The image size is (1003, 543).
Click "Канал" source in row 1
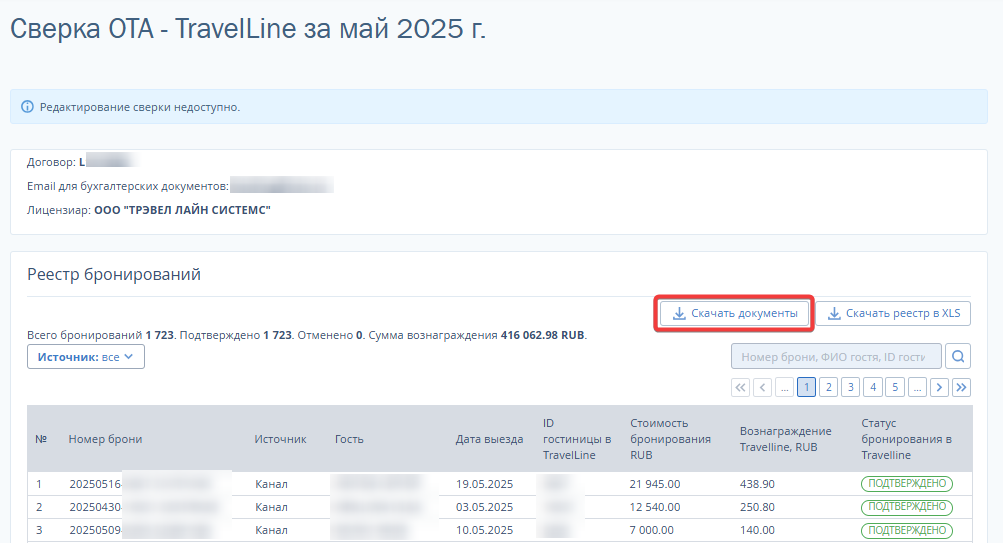pos(271,484)
